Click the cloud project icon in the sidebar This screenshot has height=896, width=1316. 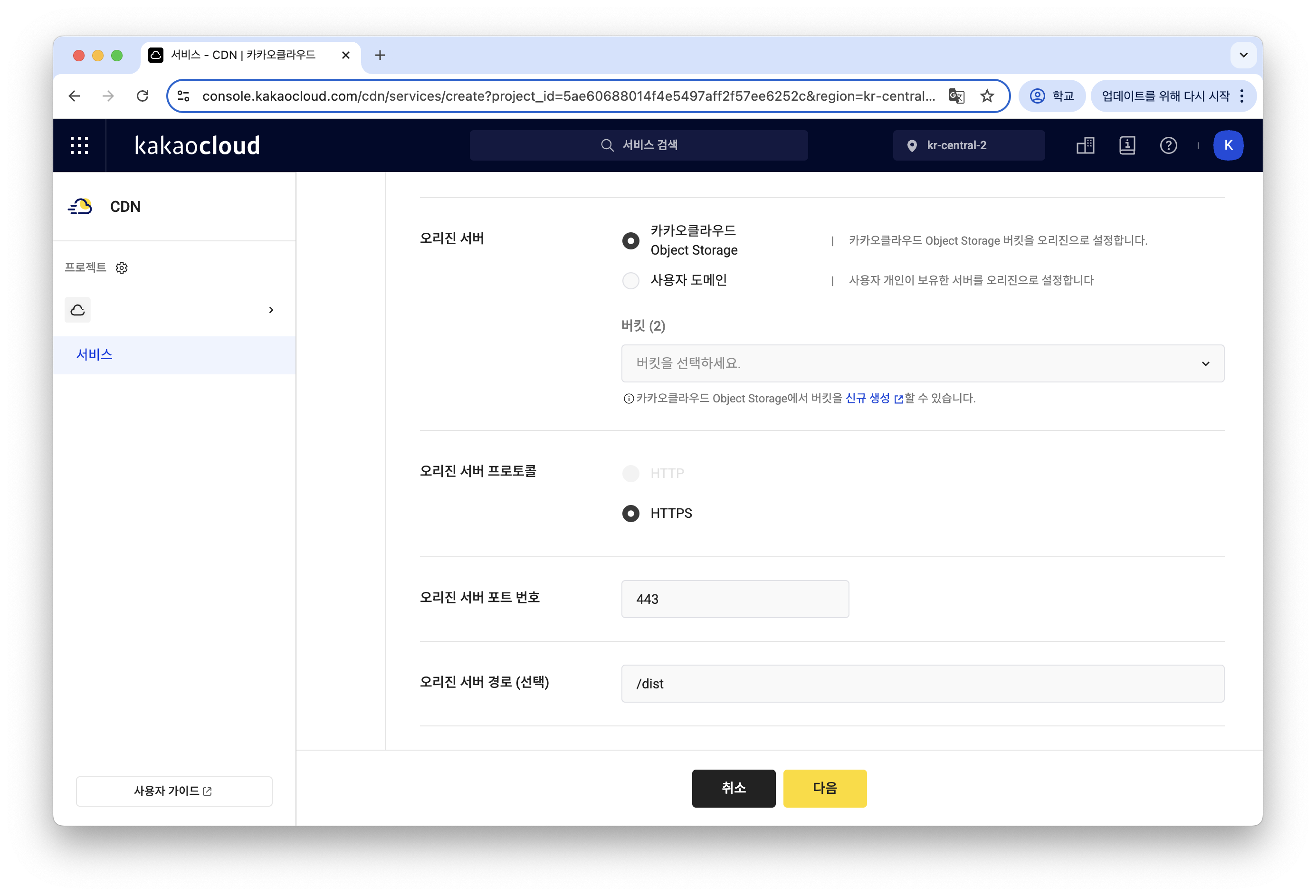point(77,310)
